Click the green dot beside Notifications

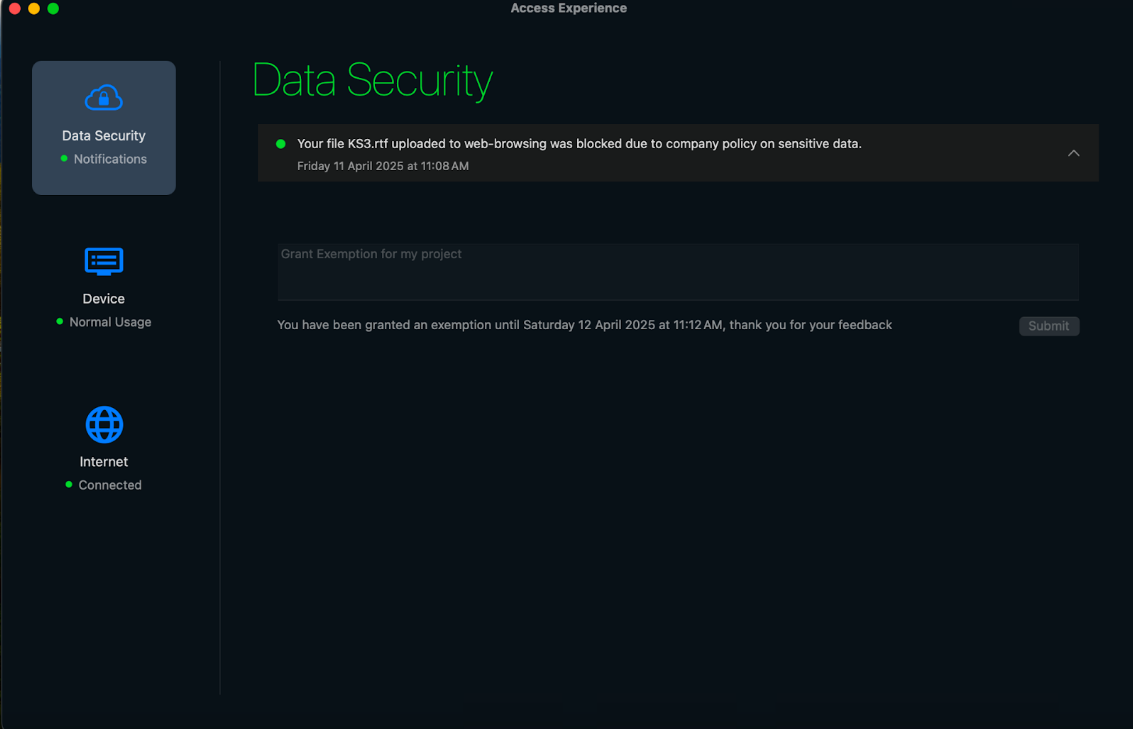[64, 159]
